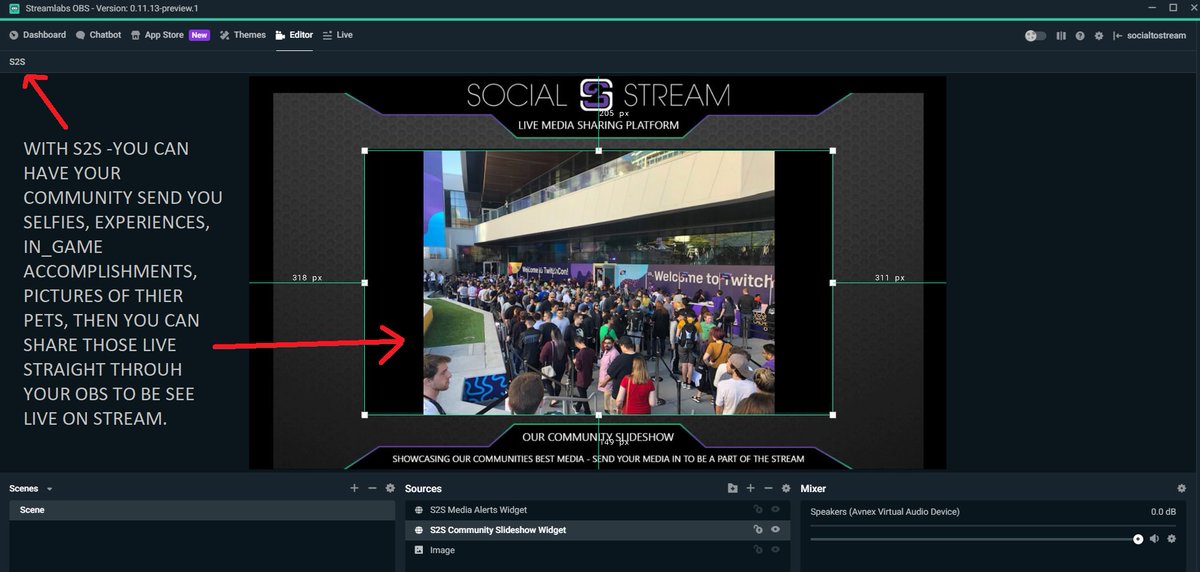Lock the Image source
Screen dimensions: 1200x572
click(759, 550)
